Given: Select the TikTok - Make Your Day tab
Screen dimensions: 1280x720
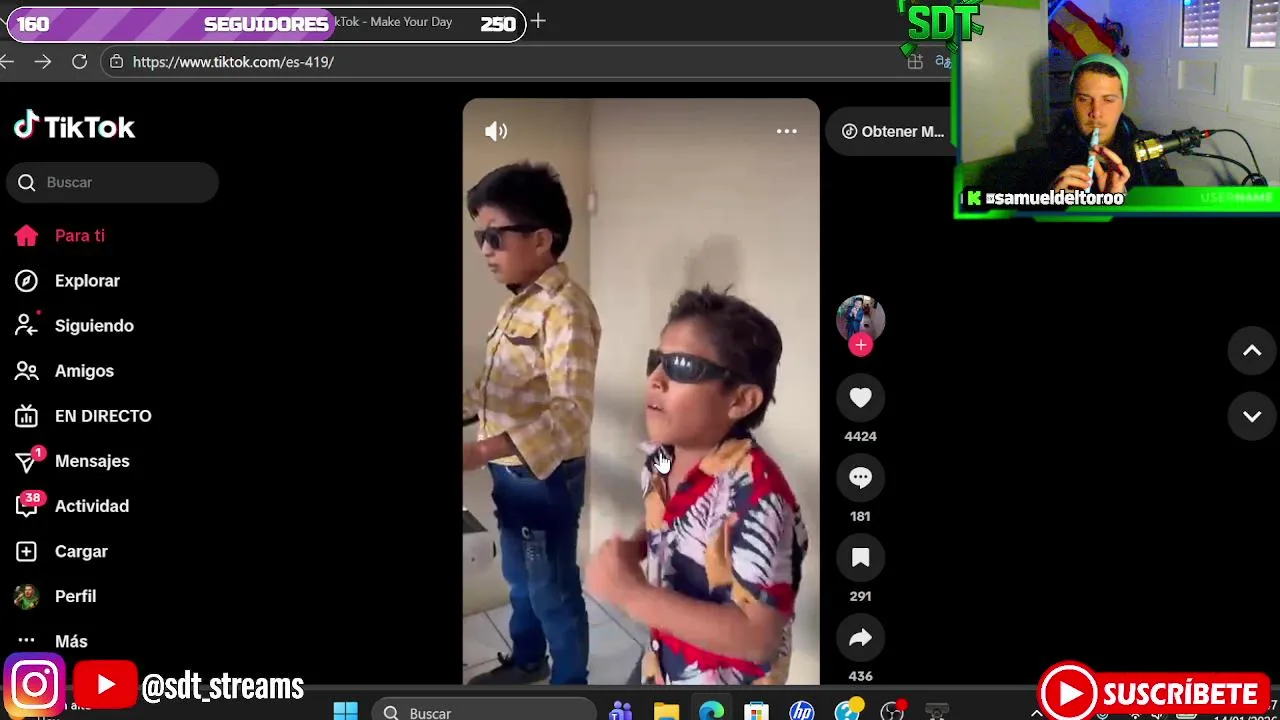Looking at the screenshot, I should coord(392,21).
